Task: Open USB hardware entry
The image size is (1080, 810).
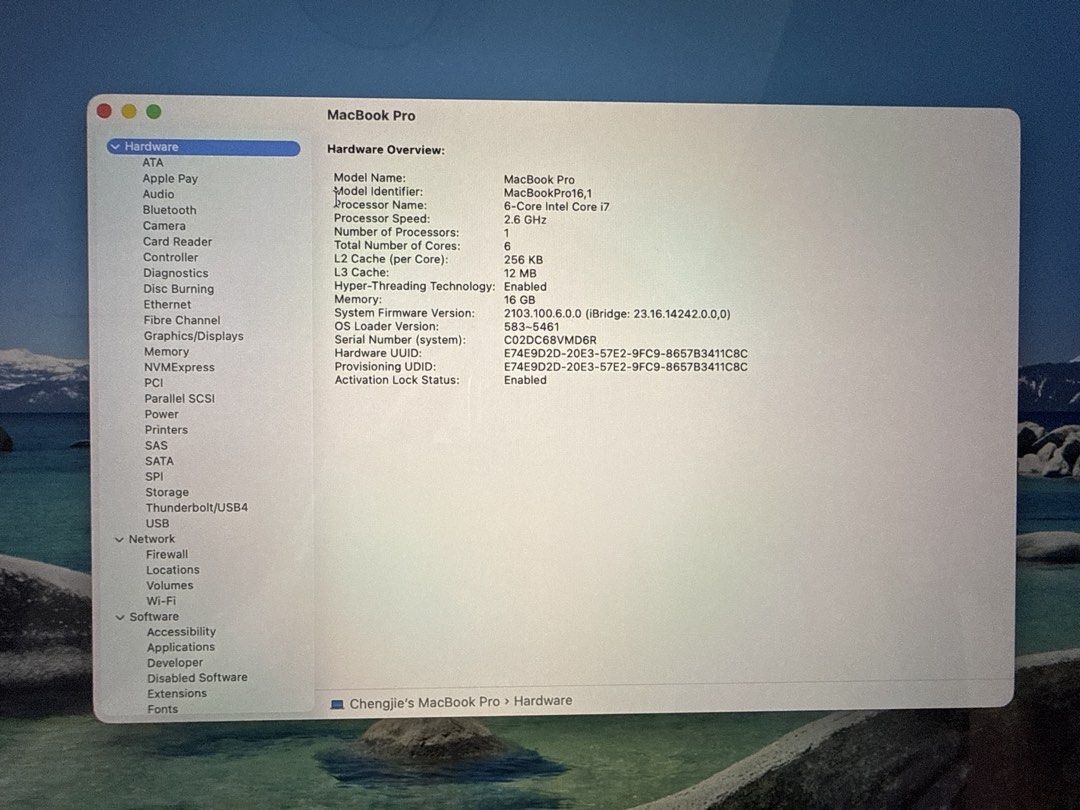Action: pyautogui.click(x=157, y=523)
